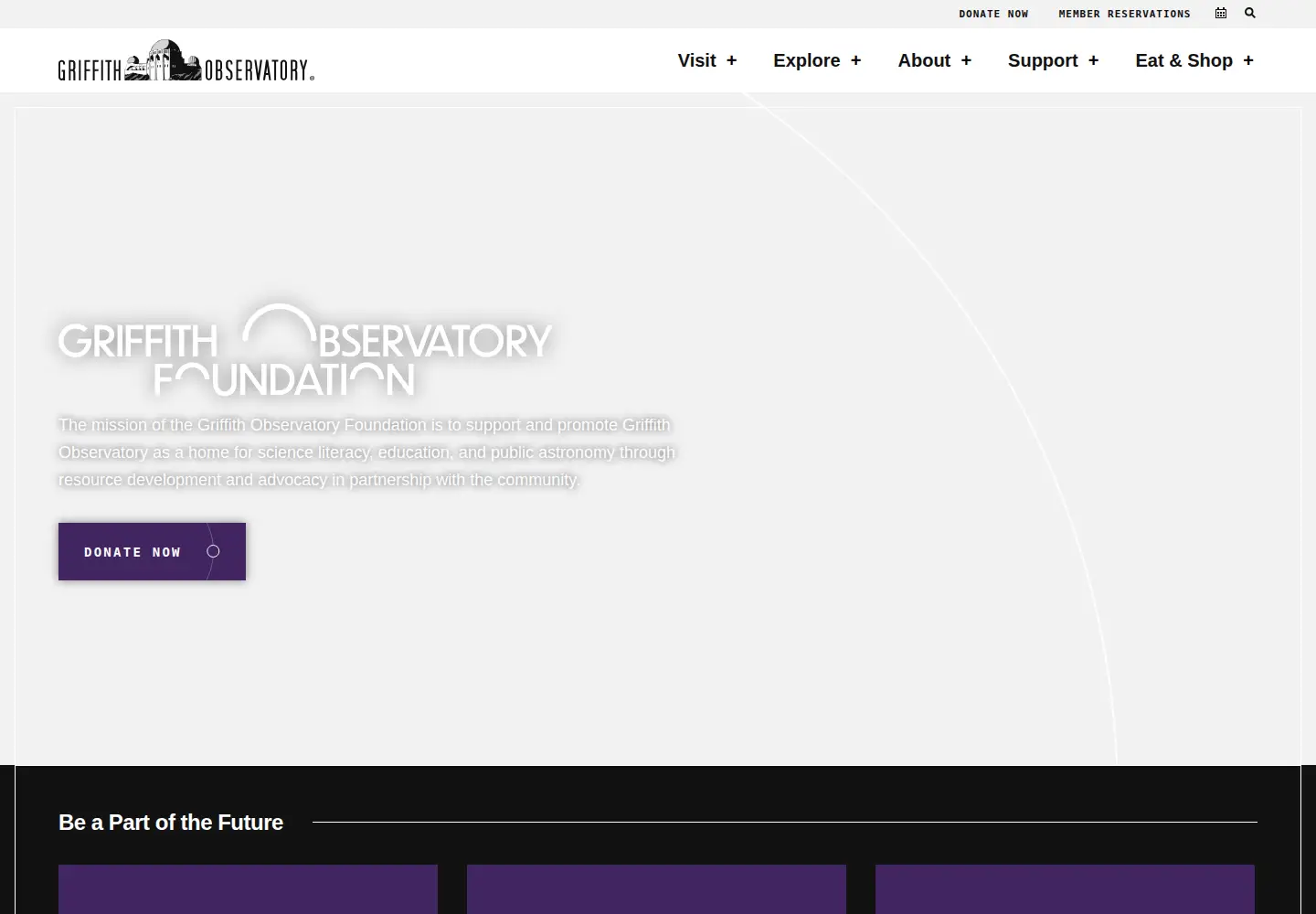Open the search magnifier icon
This screenshot has width=1316, height=914.
[1250, 13]
